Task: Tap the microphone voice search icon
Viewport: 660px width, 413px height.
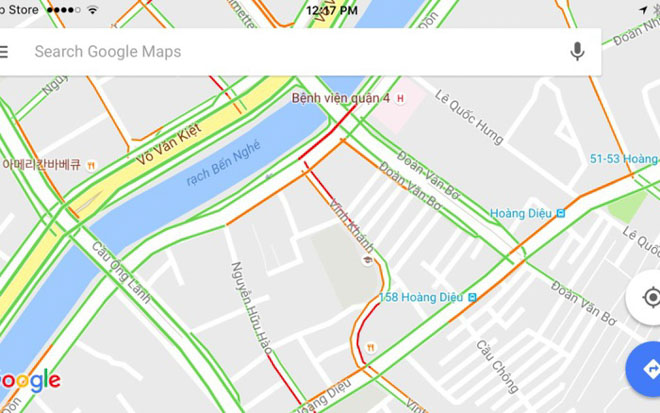Action: (577, 51)
